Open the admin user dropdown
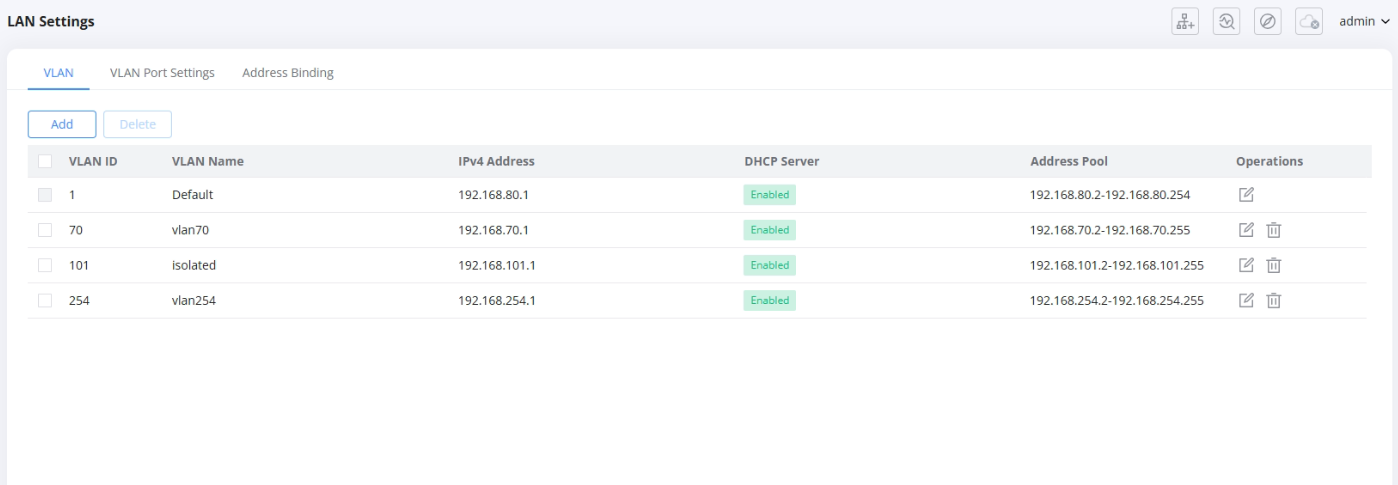The width and height of the screenshot is (1398, 485). pos(1364,22)
